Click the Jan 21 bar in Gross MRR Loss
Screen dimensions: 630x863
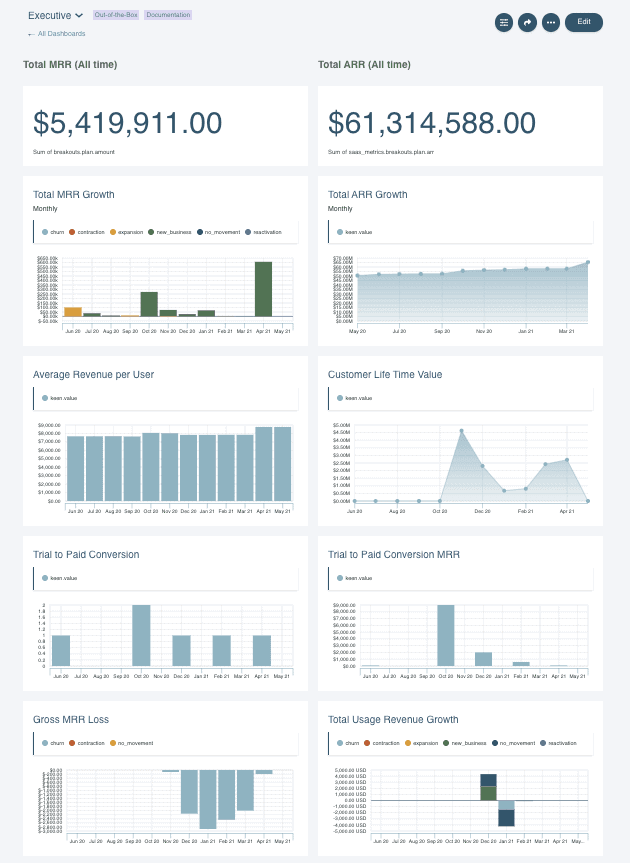[208, 799]
